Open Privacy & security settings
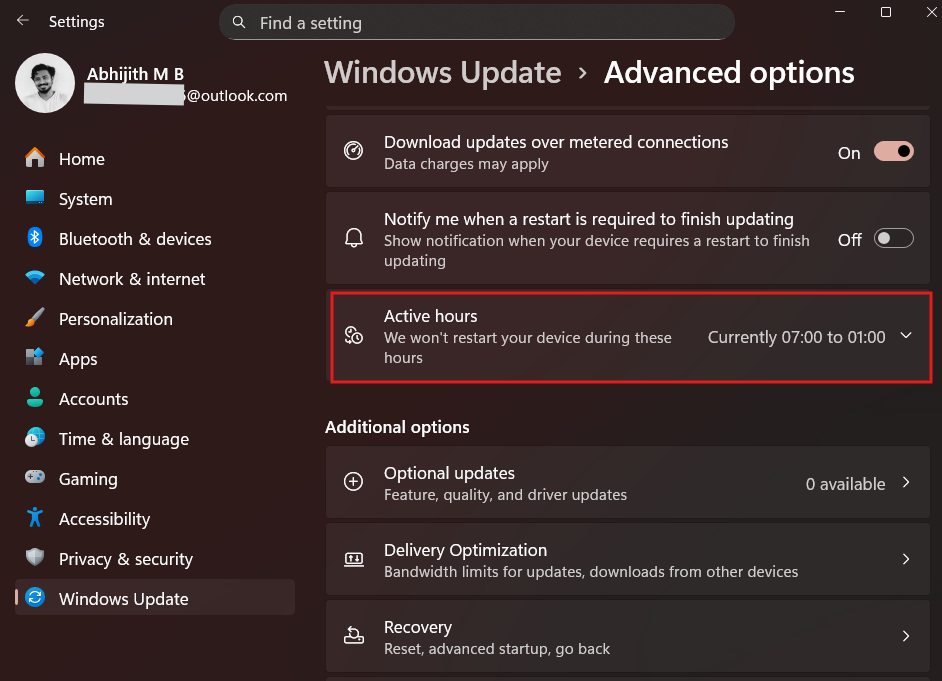The height and width of the screenshot is (681, 942). tap(125, 559)
